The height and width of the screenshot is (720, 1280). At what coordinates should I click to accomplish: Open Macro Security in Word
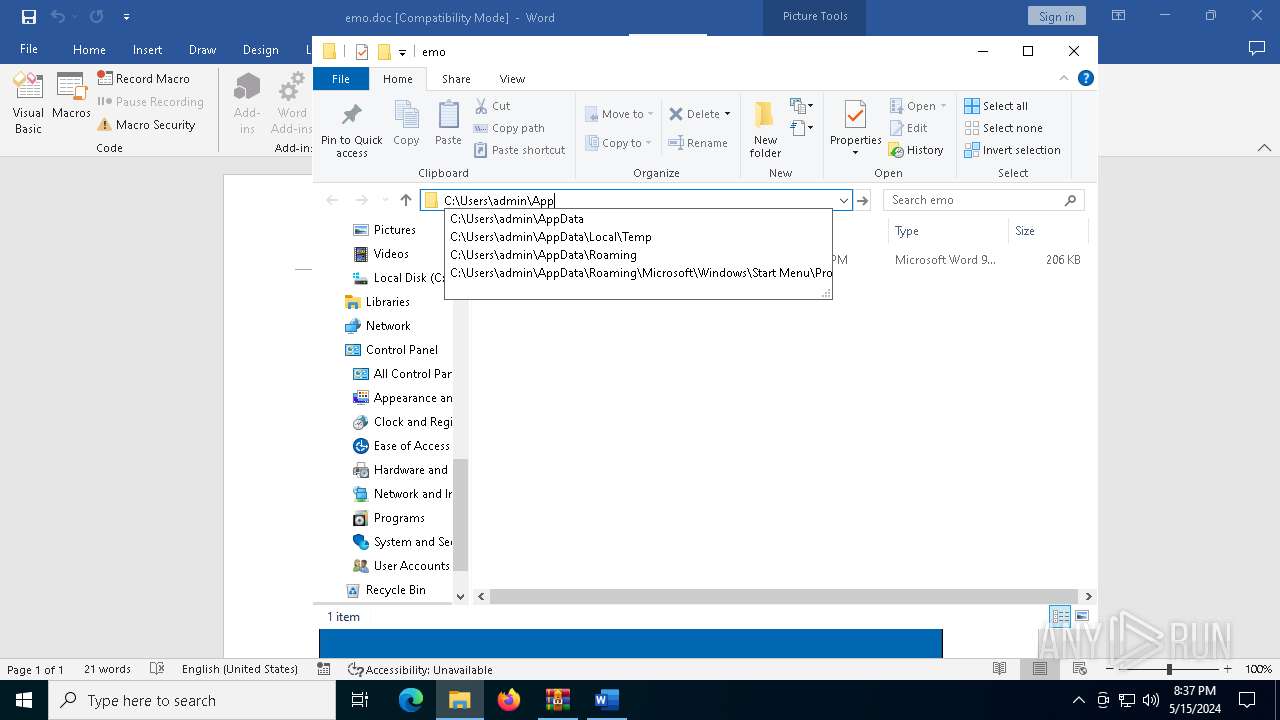point(146,125)
